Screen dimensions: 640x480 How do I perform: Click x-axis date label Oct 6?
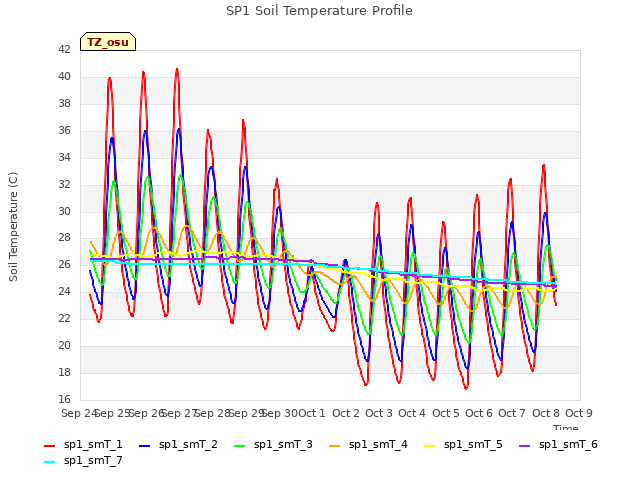(479, 413)
